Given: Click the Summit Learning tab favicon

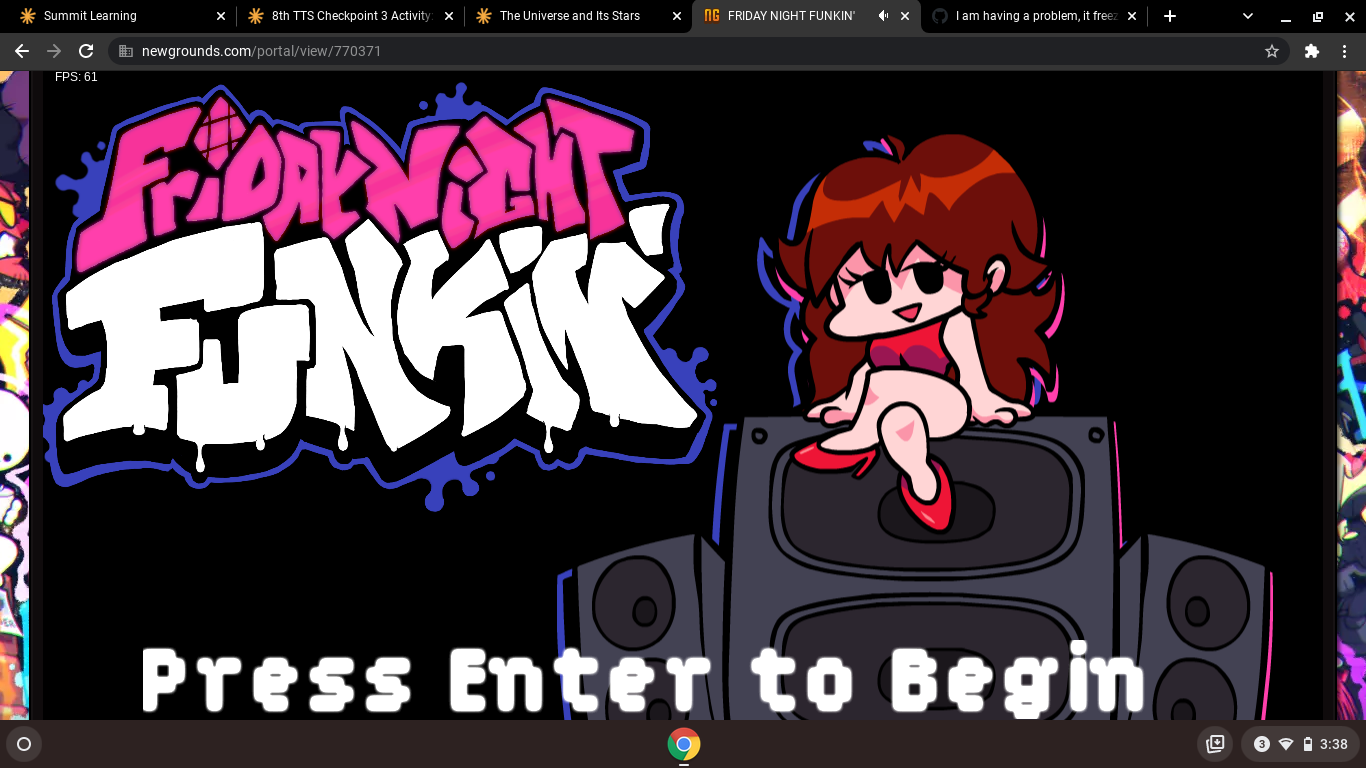Looking at the screenshot, I should (x=27, y=16).
